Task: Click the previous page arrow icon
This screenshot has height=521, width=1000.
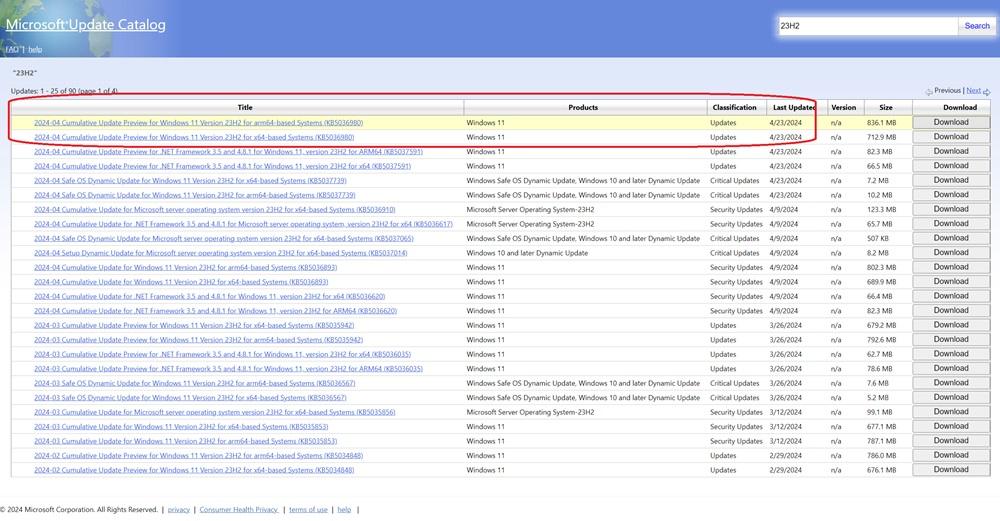Action: tap(929, 91)
